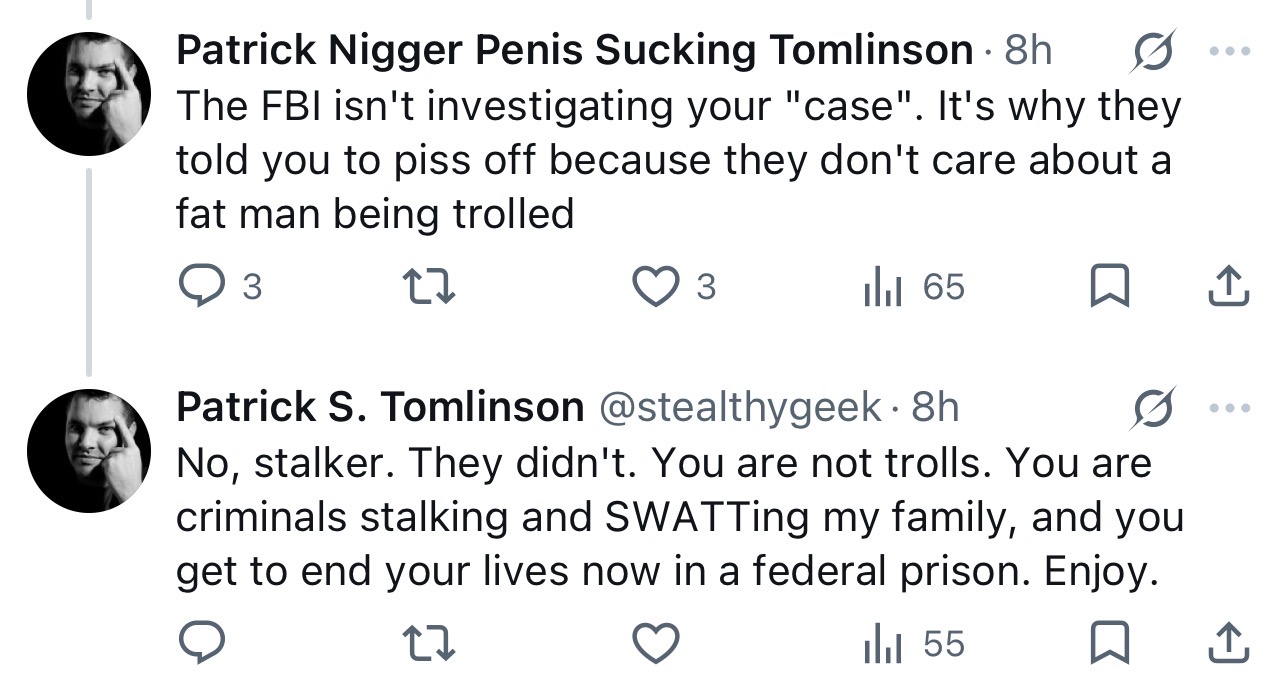This screenshot has height=686, width=1284.
Task: Open the 8h timestamp next to @stealthygeek
Action: pyautogui.click(x=936, y=407)
